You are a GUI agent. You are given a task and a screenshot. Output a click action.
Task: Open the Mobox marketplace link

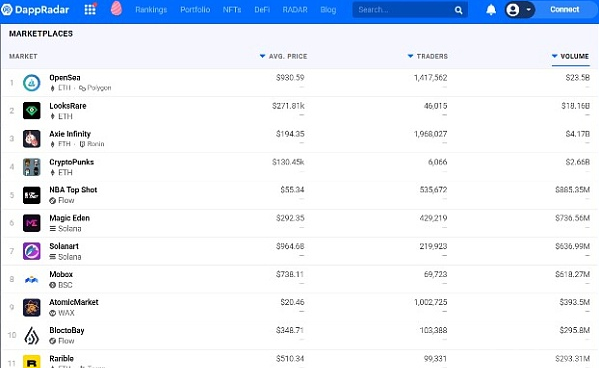click(61, 274)
